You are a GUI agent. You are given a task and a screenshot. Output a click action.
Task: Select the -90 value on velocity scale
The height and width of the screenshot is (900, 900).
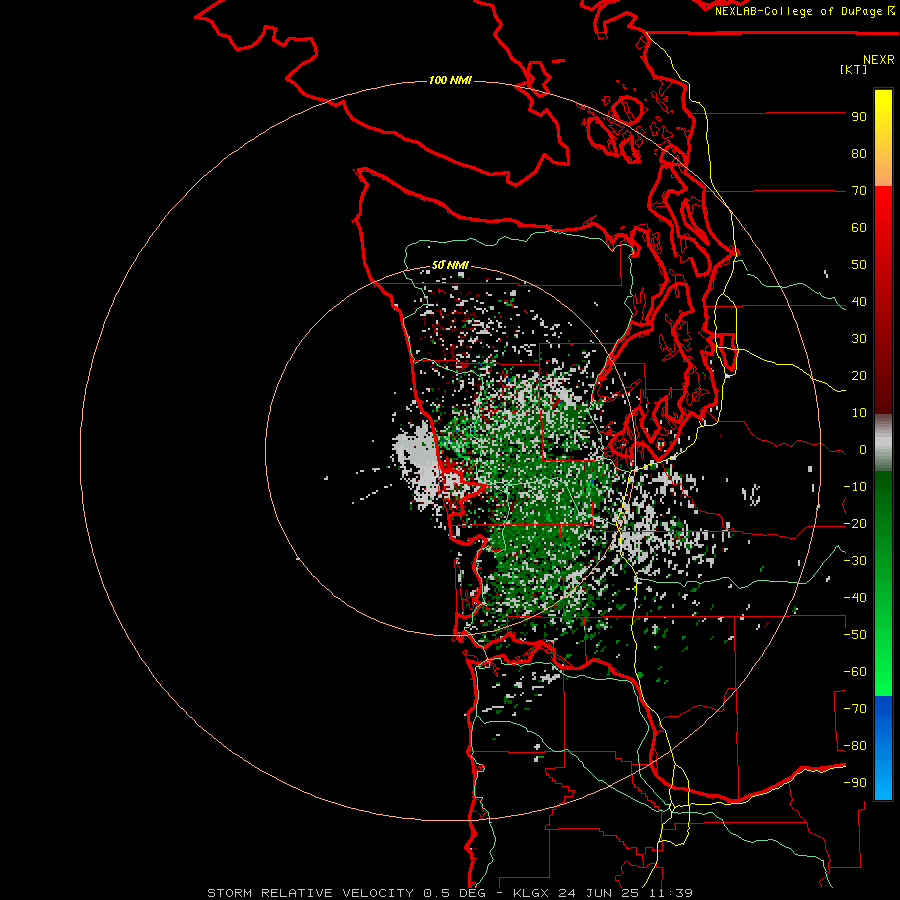(855, 783)
